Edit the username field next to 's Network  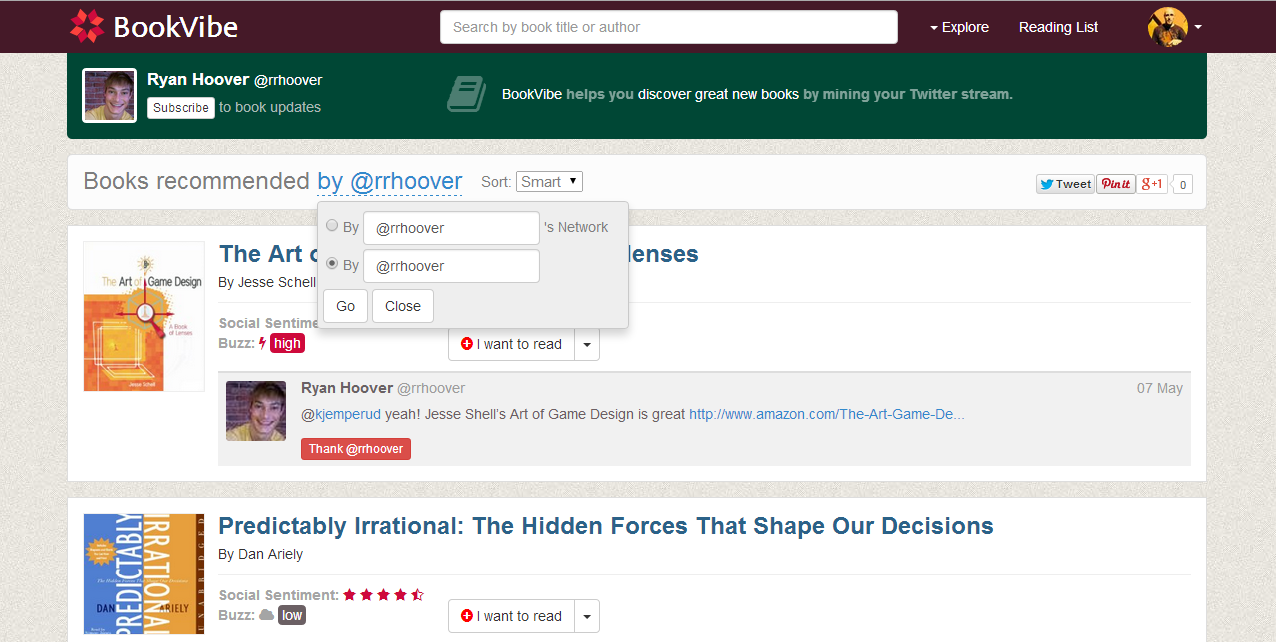click(451, 228)
